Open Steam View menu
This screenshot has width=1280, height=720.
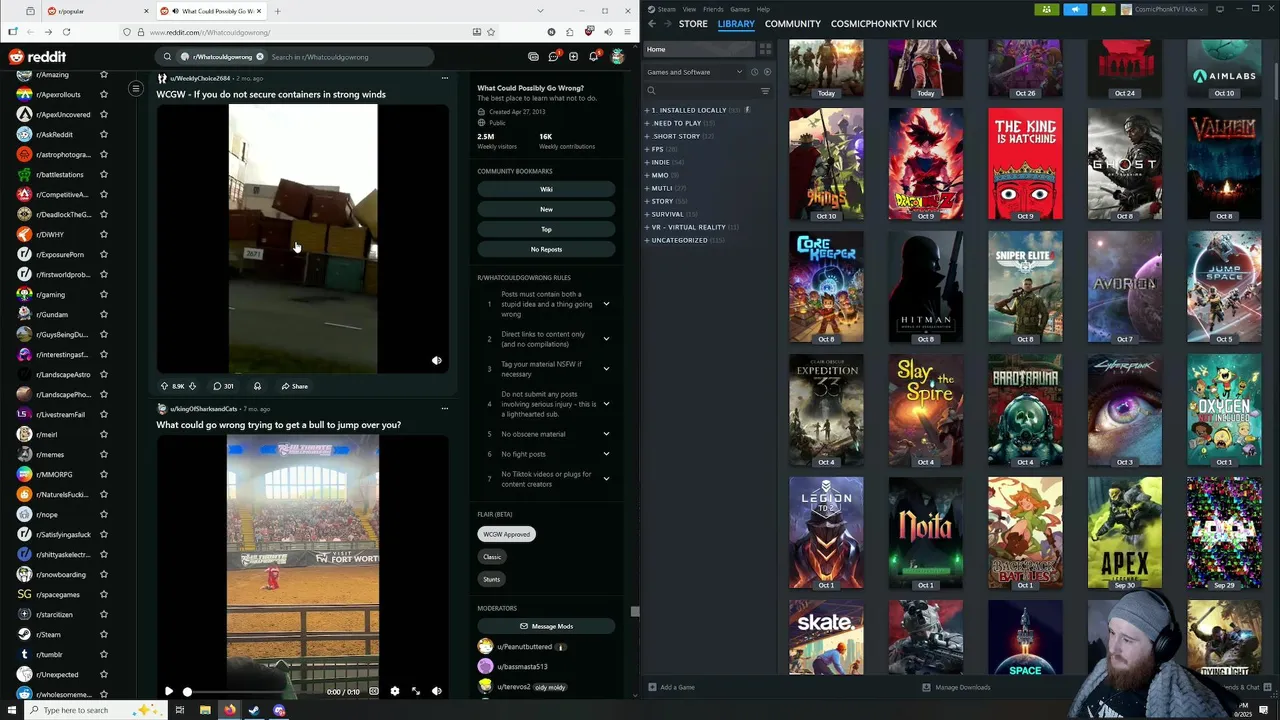(x=689, y=9)
